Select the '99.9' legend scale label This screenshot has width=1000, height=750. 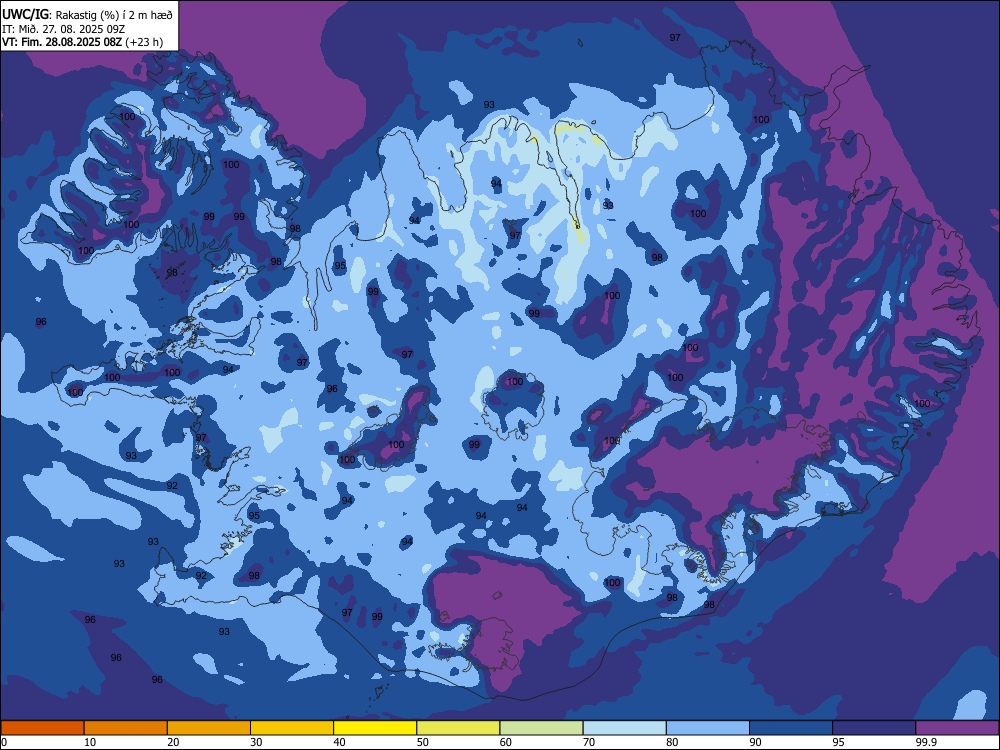925,742
